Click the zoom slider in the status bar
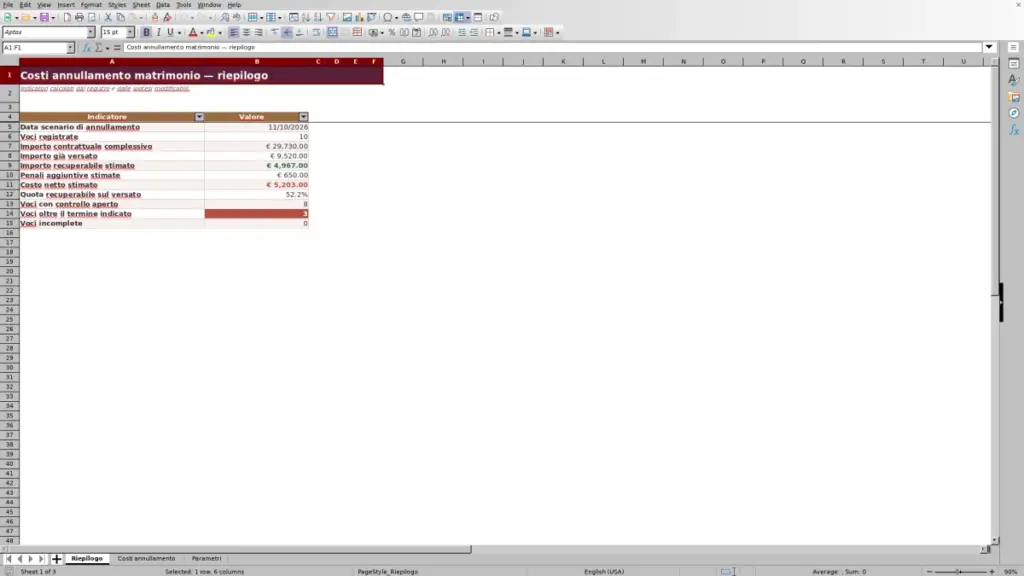 (x=960, y=571)
